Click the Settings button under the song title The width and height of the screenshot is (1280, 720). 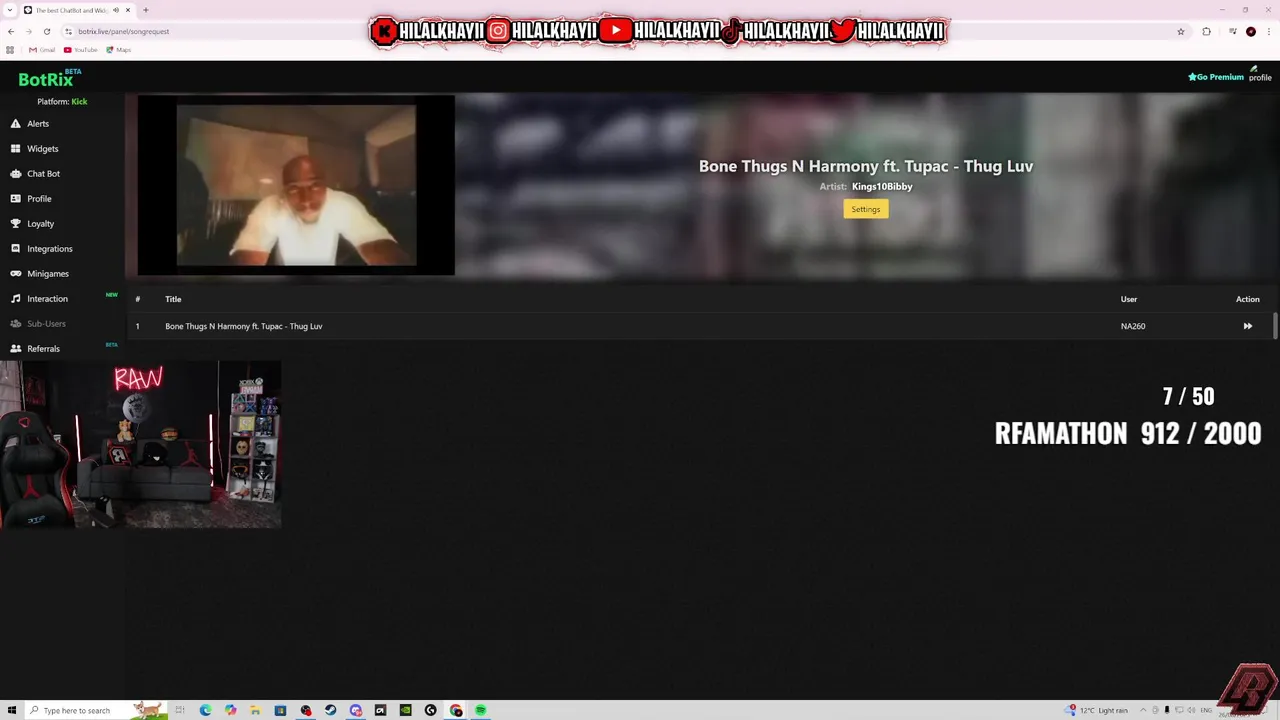point(866,209)
